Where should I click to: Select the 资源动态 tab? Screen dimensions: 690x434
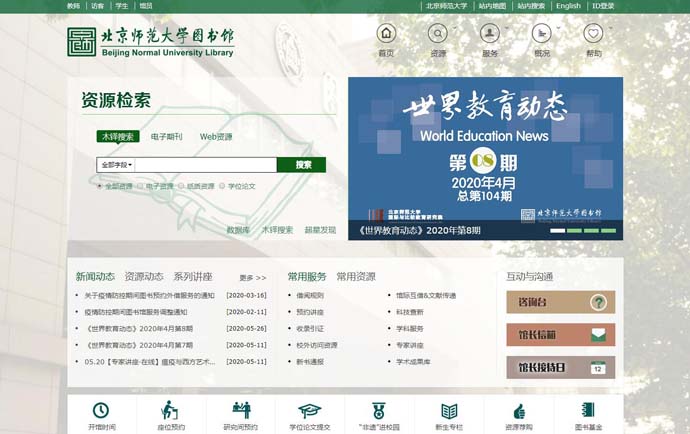point(144,276)
